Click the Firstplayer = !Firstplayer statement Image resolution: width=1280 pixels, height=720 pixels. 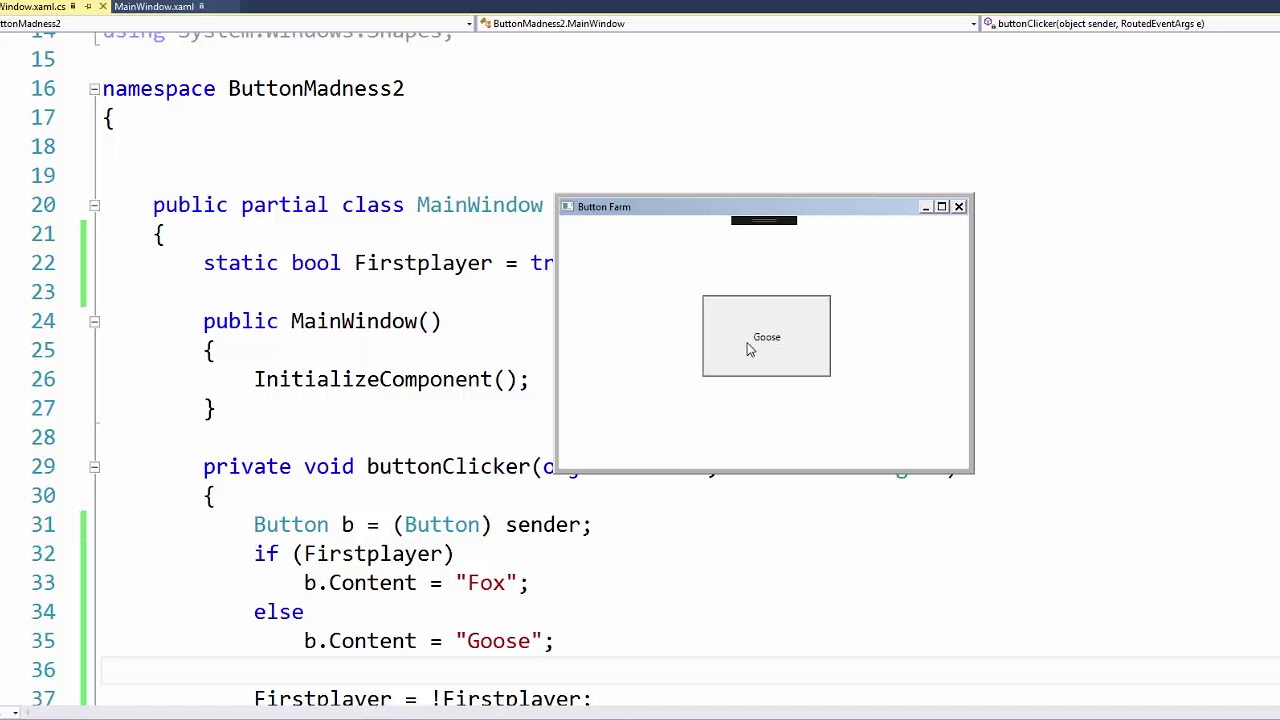[422, 699]
